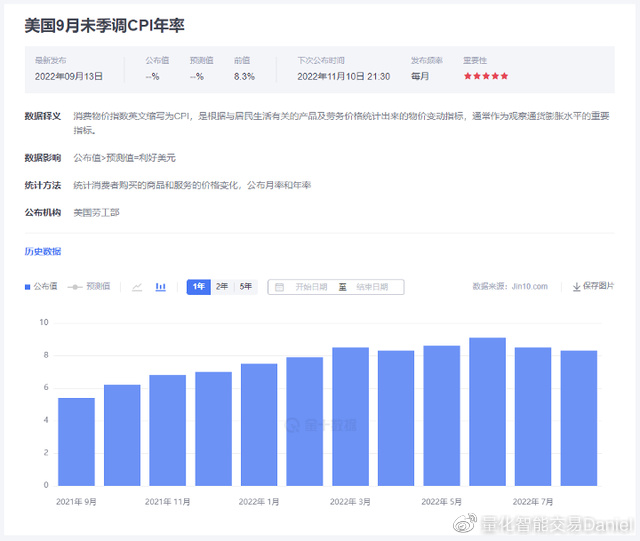The height and width of the screenshot is (541, 640).
Task: Click the Weibo logo icon
Action: click(465, 523)
